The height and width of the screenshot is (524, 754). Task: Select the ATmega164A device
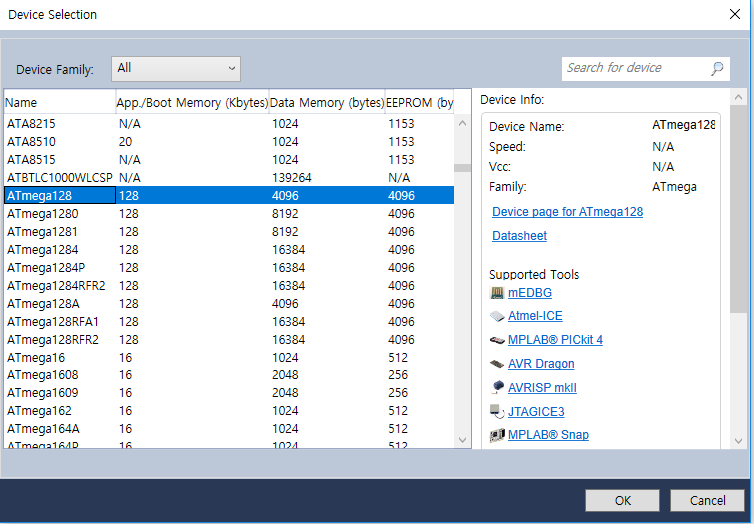(x=229, y=429)
